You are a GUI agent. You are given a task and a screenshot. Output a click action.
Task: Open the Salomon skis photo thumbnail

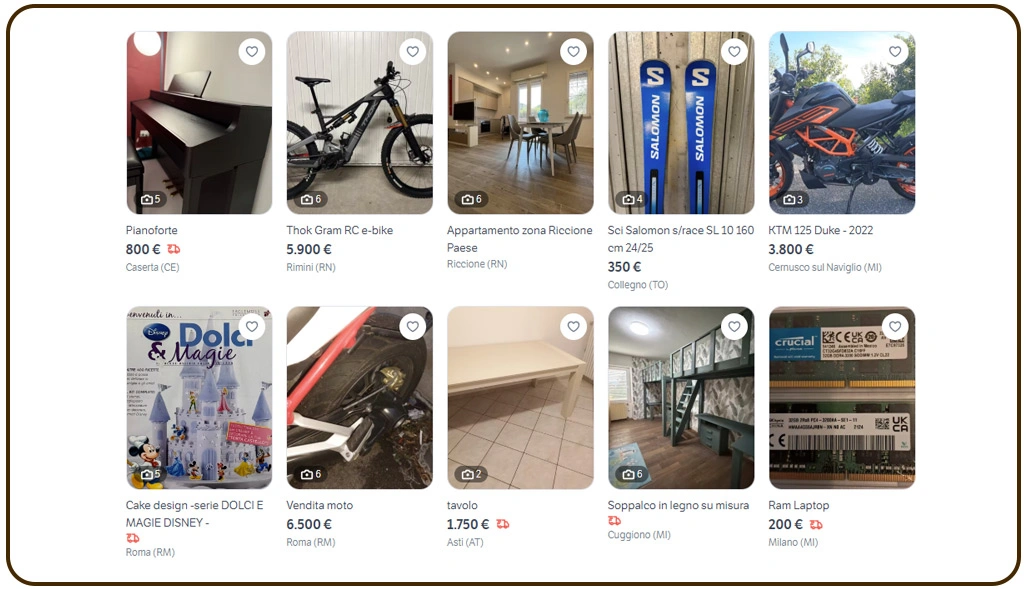681,123
